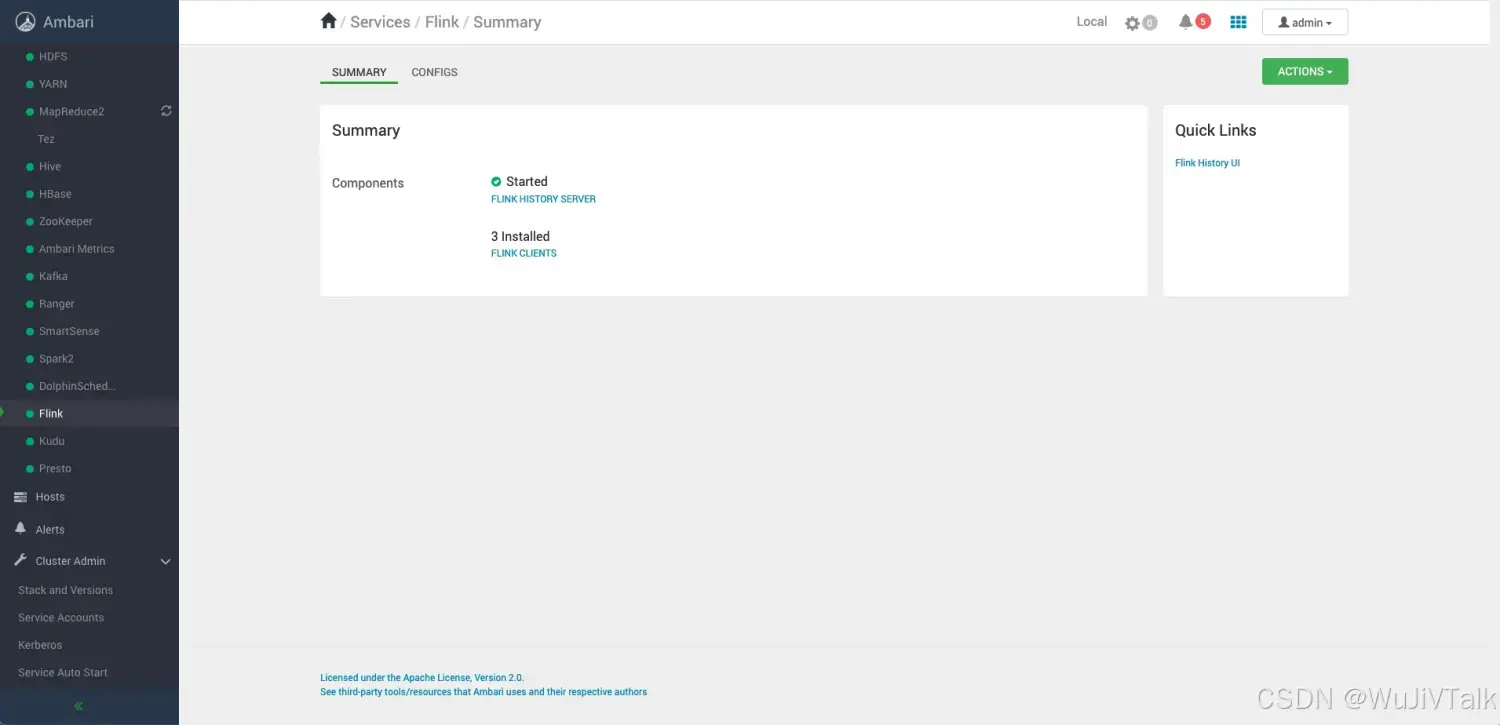Open Flink History UI quick link

pos(1207,163)
